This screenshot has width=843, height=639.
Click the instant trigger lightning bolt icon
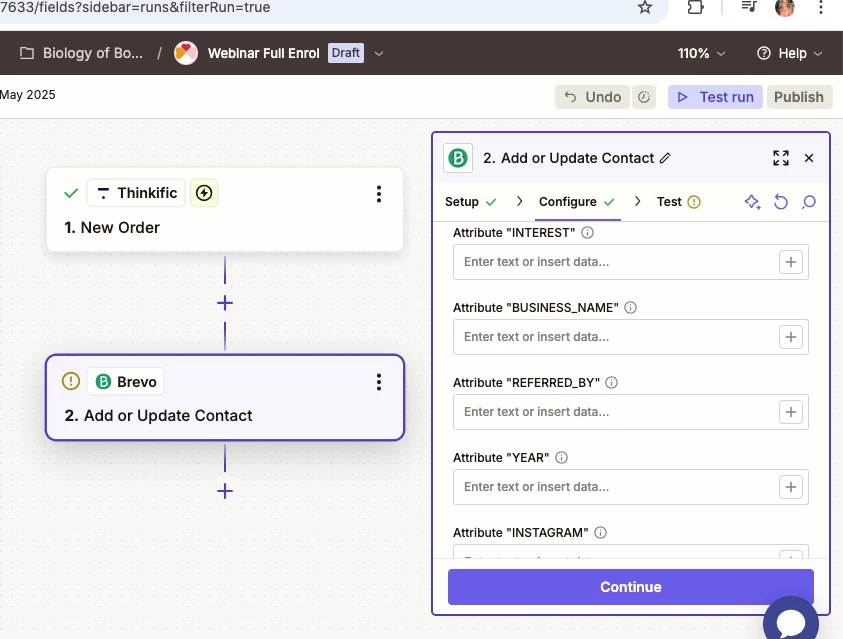click(204, 193)
